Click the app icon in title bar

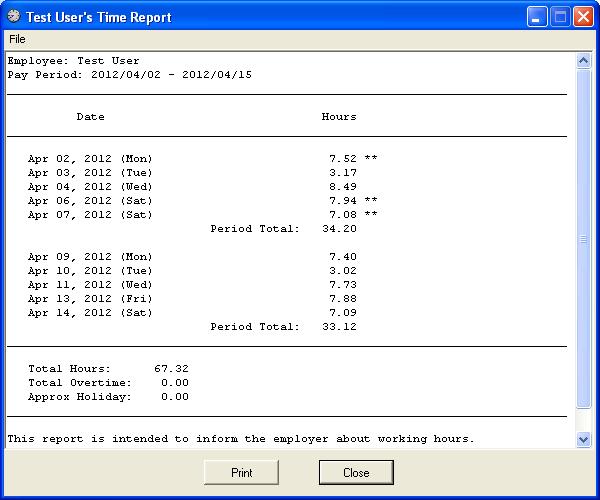[14, 17]
